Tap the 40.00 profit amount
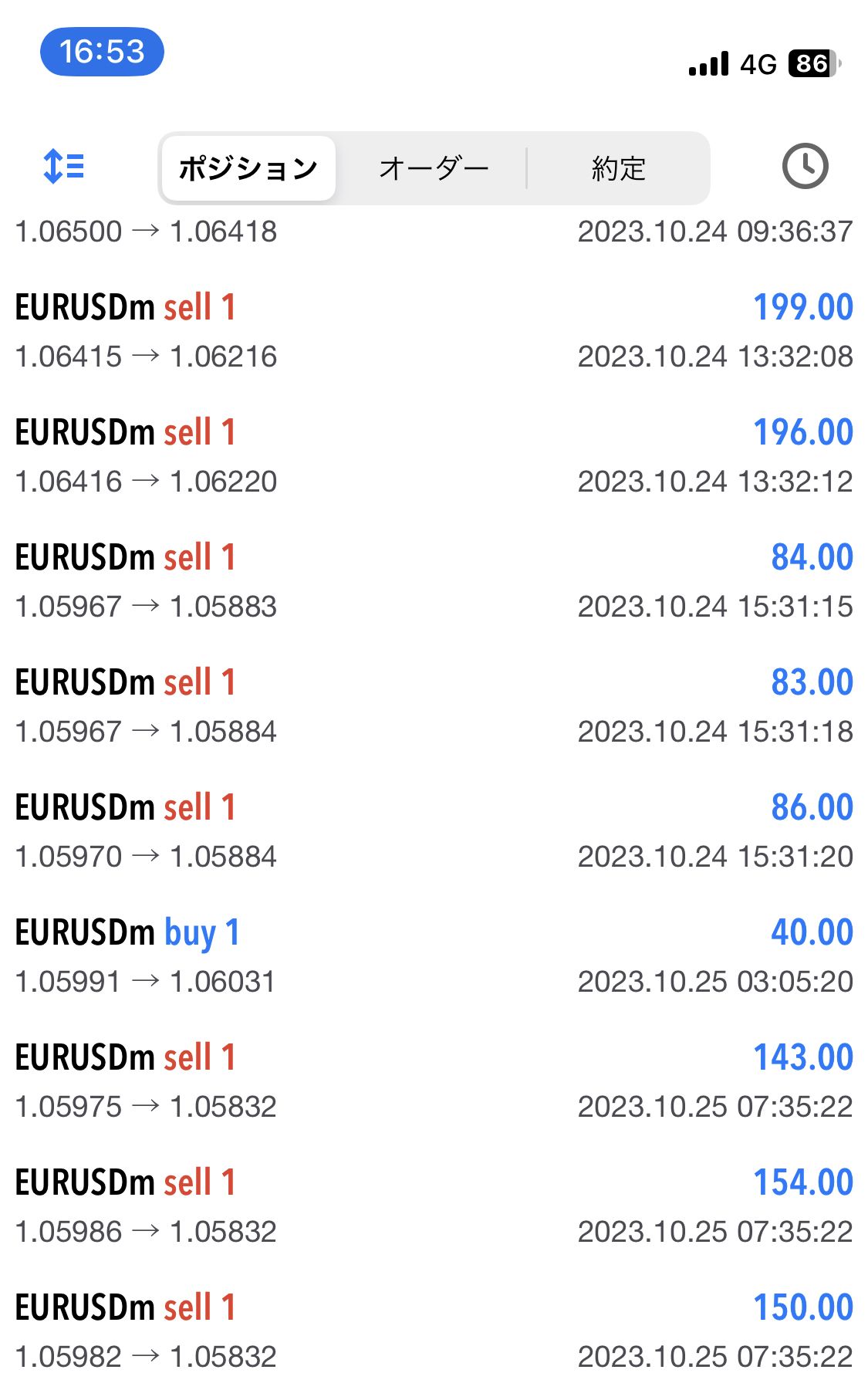 coord(812,932)
